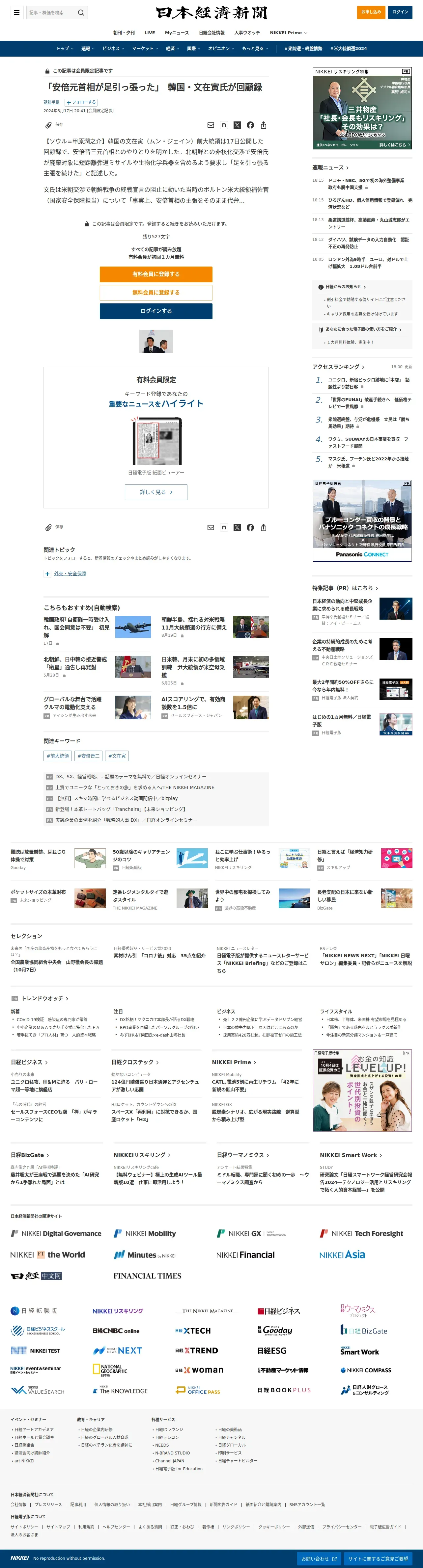Open the 日経XTECH logo link
This screenshot has width=423, height=1568.
[x=193, y=1331]
